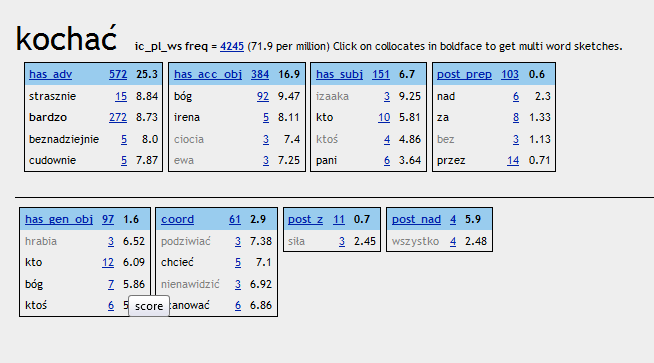Open count 3 for podziwiać
The height and width of the screenshot is (363, 654).
tap(238, 242)
